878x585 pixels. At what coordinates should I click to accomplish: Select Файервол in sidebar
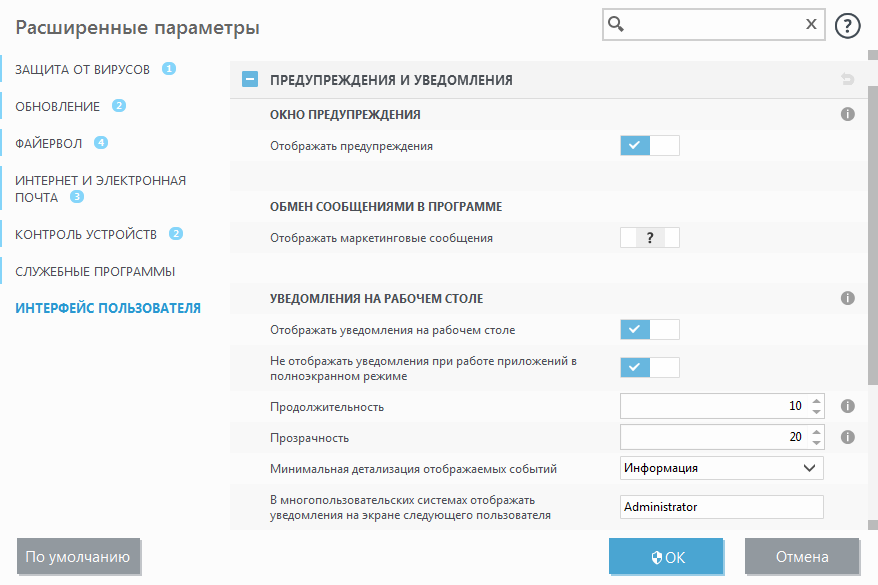coord(49,143)
